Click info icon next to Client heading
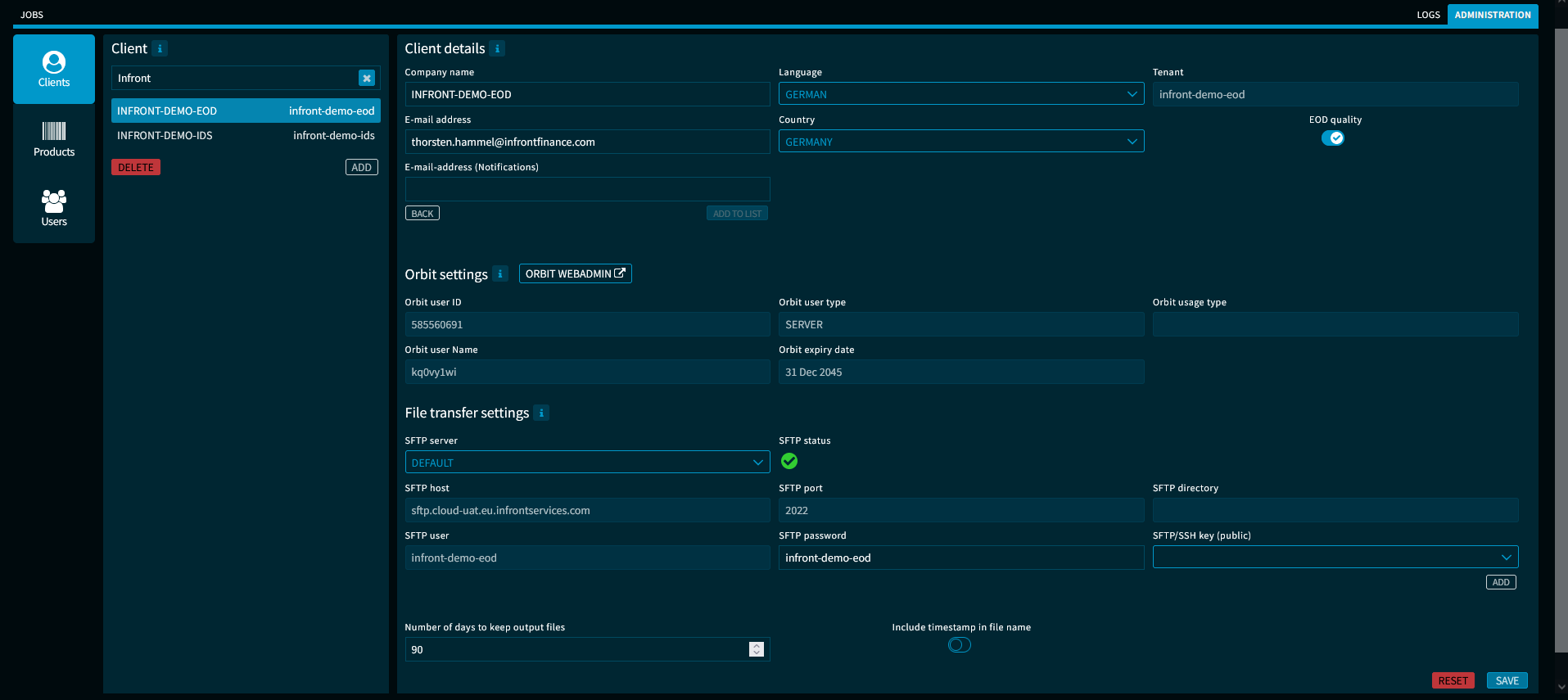Image resolution: width=1568 pixels, height=700 pixels. click(160, 48)
